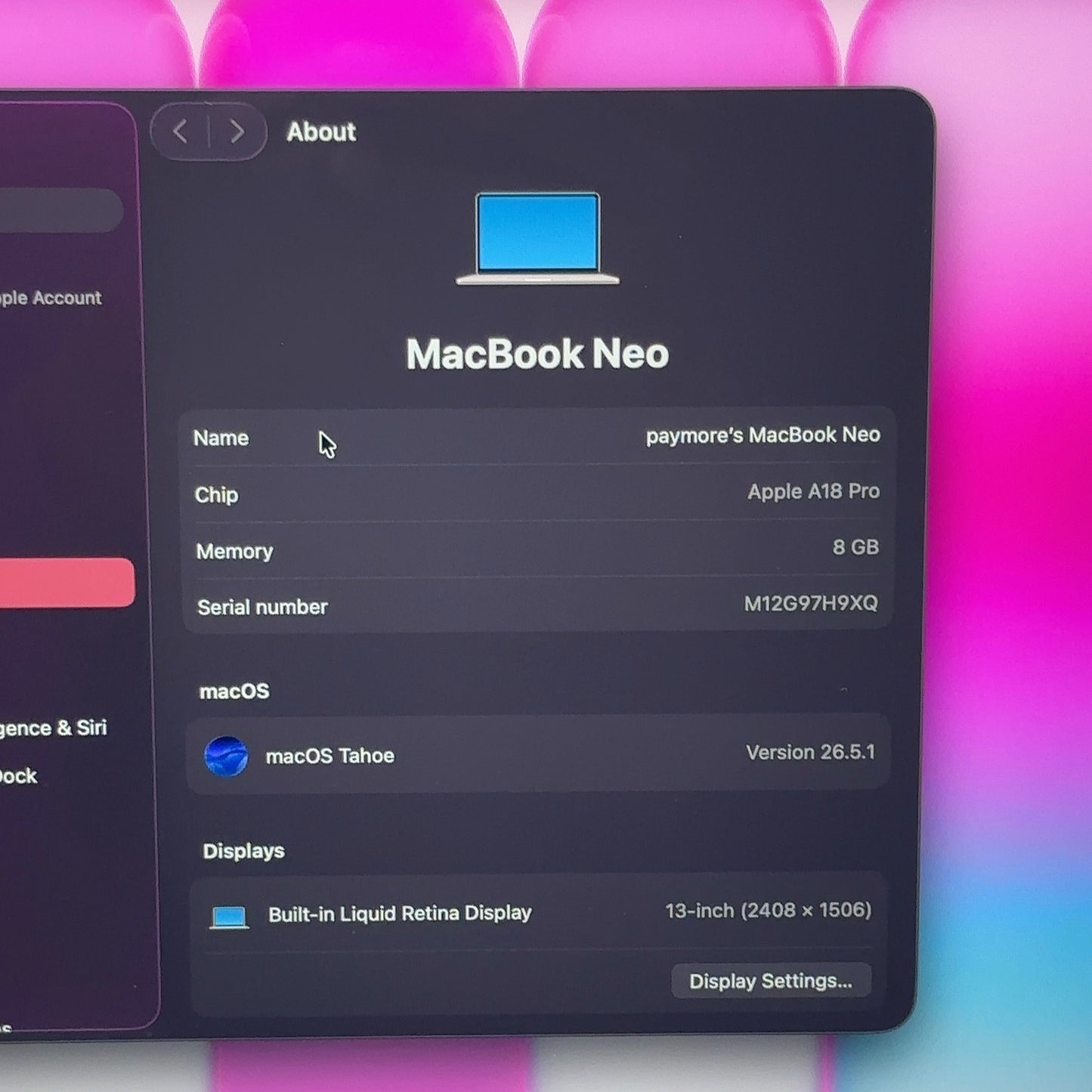Viewport: 1092px width, 1092px height.
Task: Click the macOS section header
Action: (x=234, y=691)
